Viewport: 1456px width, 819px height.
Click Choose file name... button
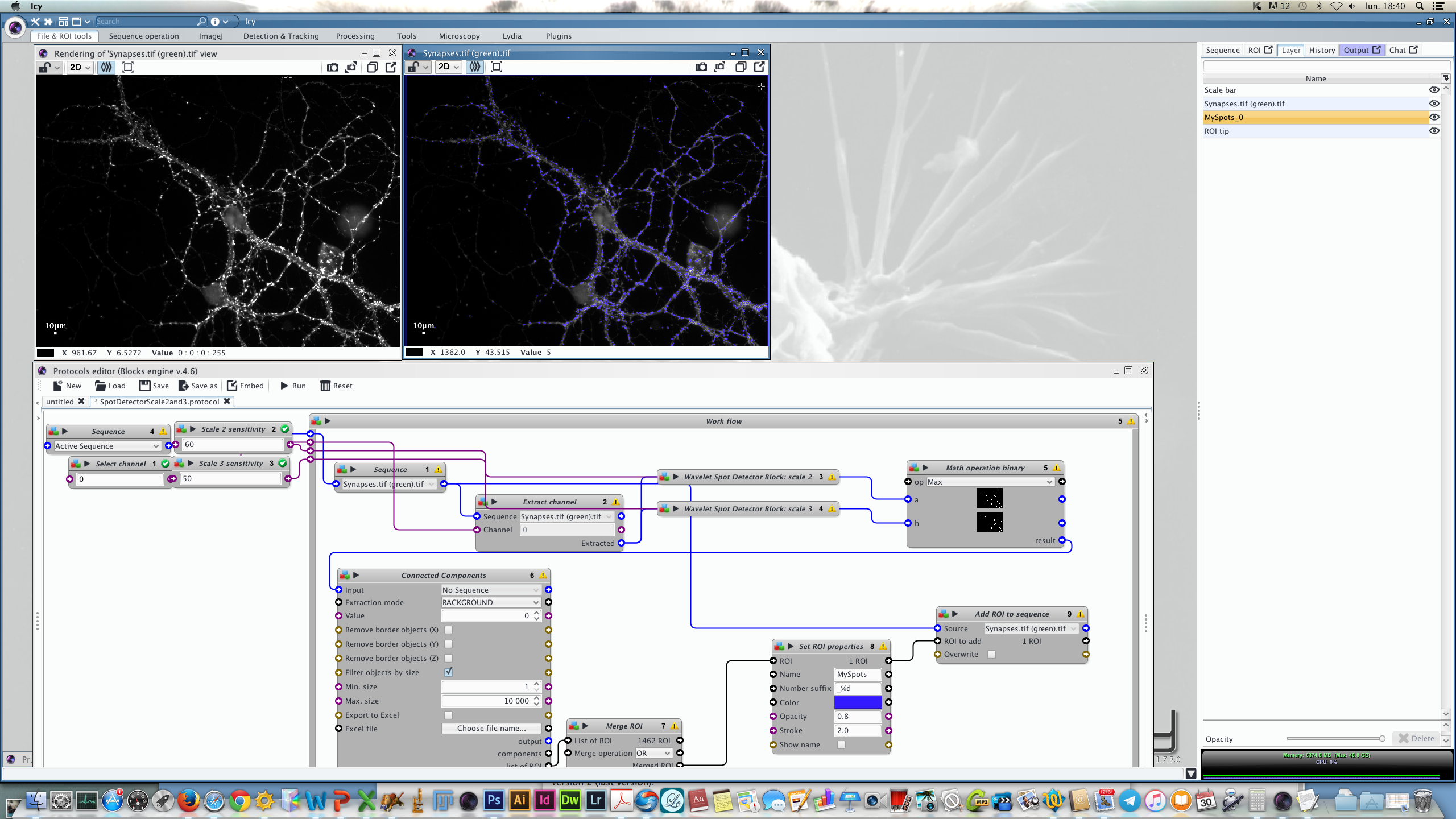[x=491, y=728]
